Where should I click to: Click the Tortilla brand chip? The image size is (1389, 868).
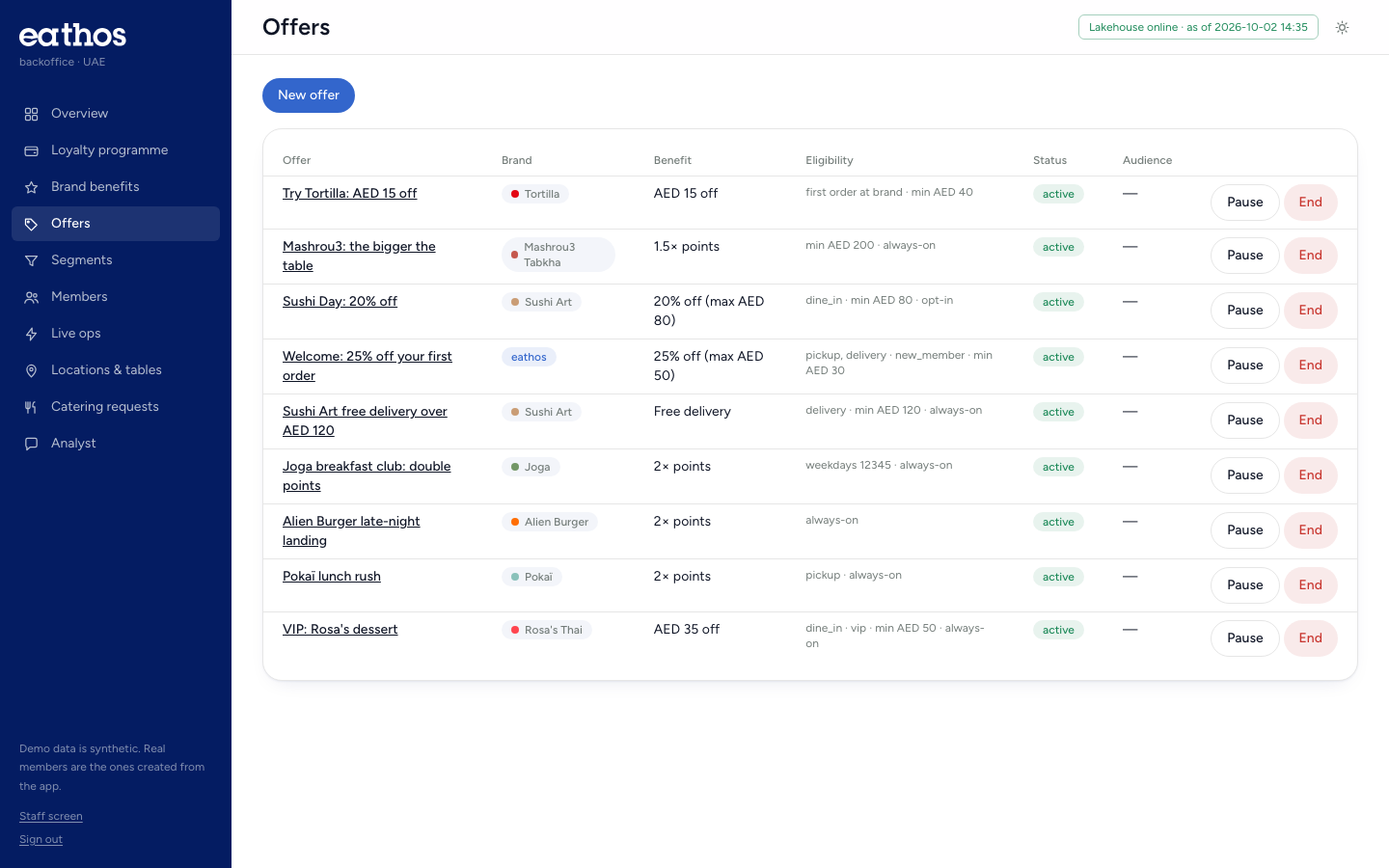pos(535,194)
